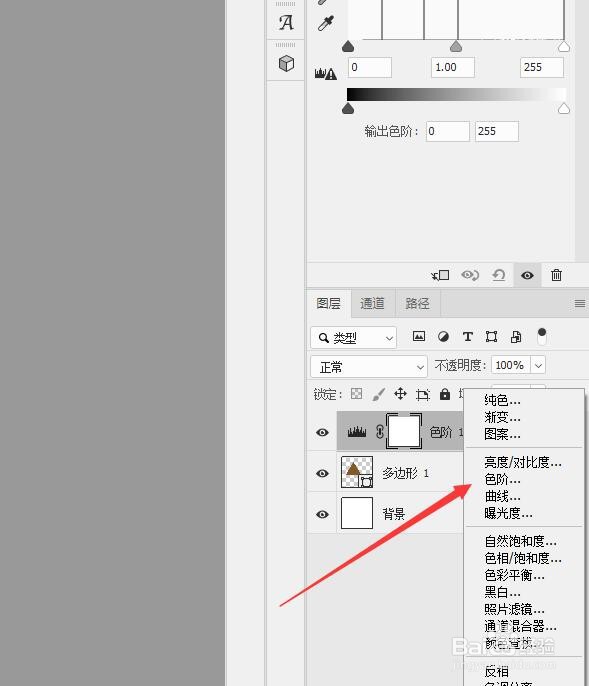Lock transparent pixels icon

tap(357, 394)
